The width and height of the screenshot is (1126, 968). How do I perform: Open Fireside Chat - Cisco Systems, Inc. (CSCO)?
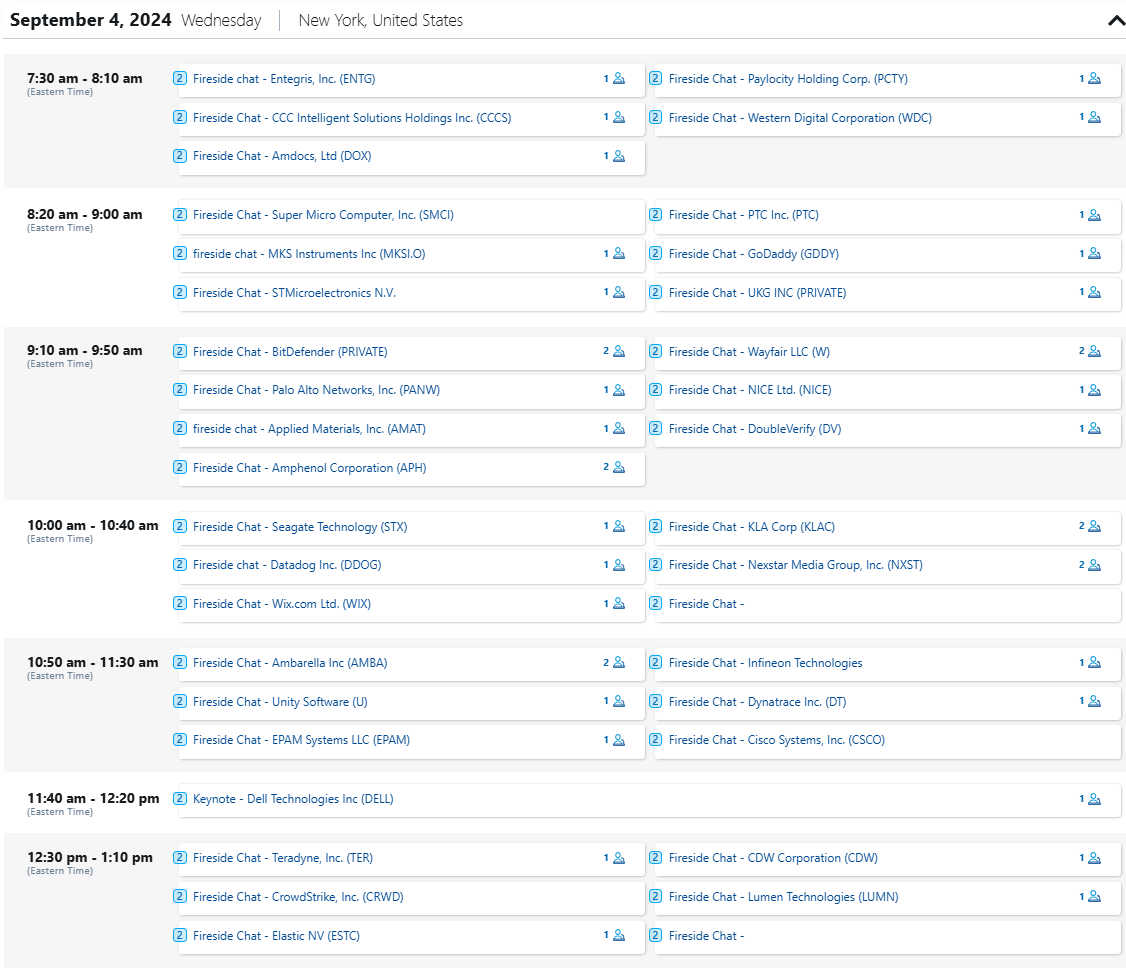pos(776,740)
